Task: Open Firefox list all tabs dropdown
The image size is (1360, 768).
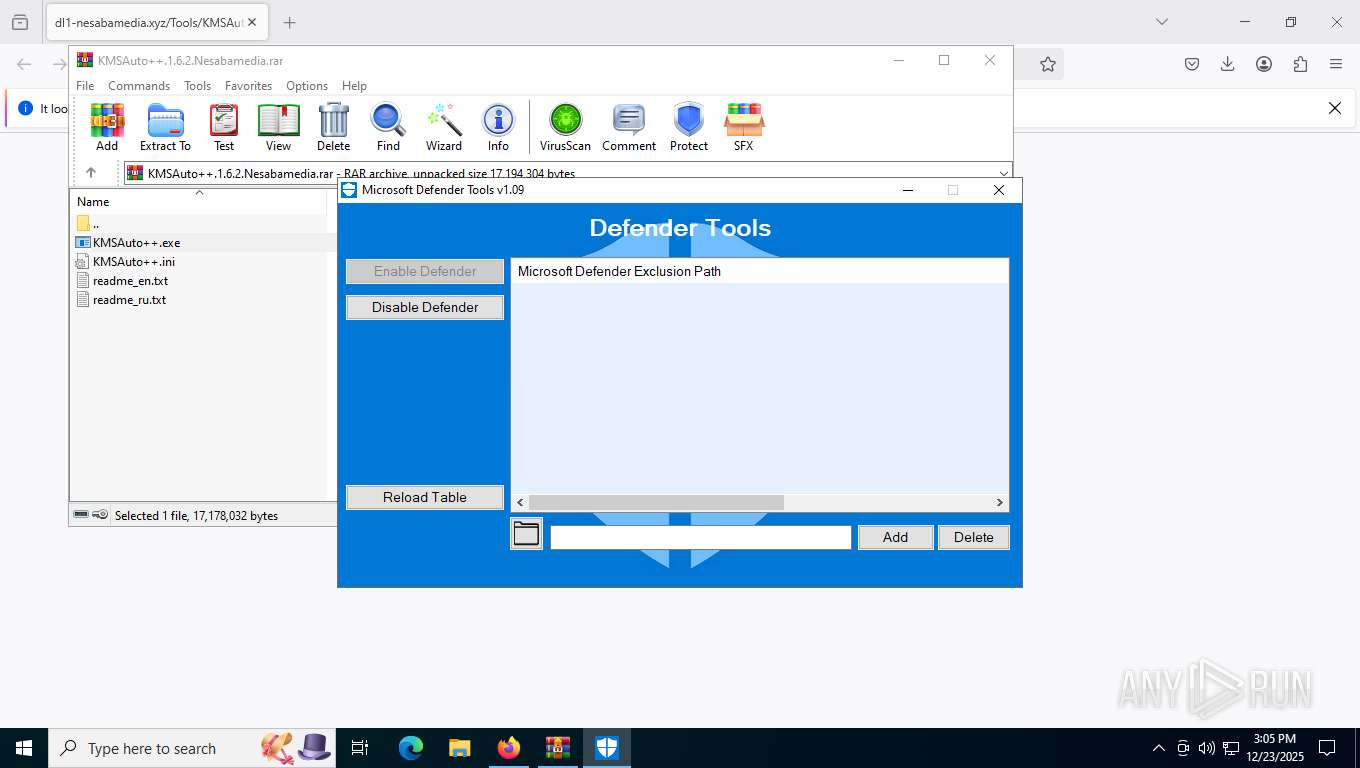Action: tap(1161, 22)
